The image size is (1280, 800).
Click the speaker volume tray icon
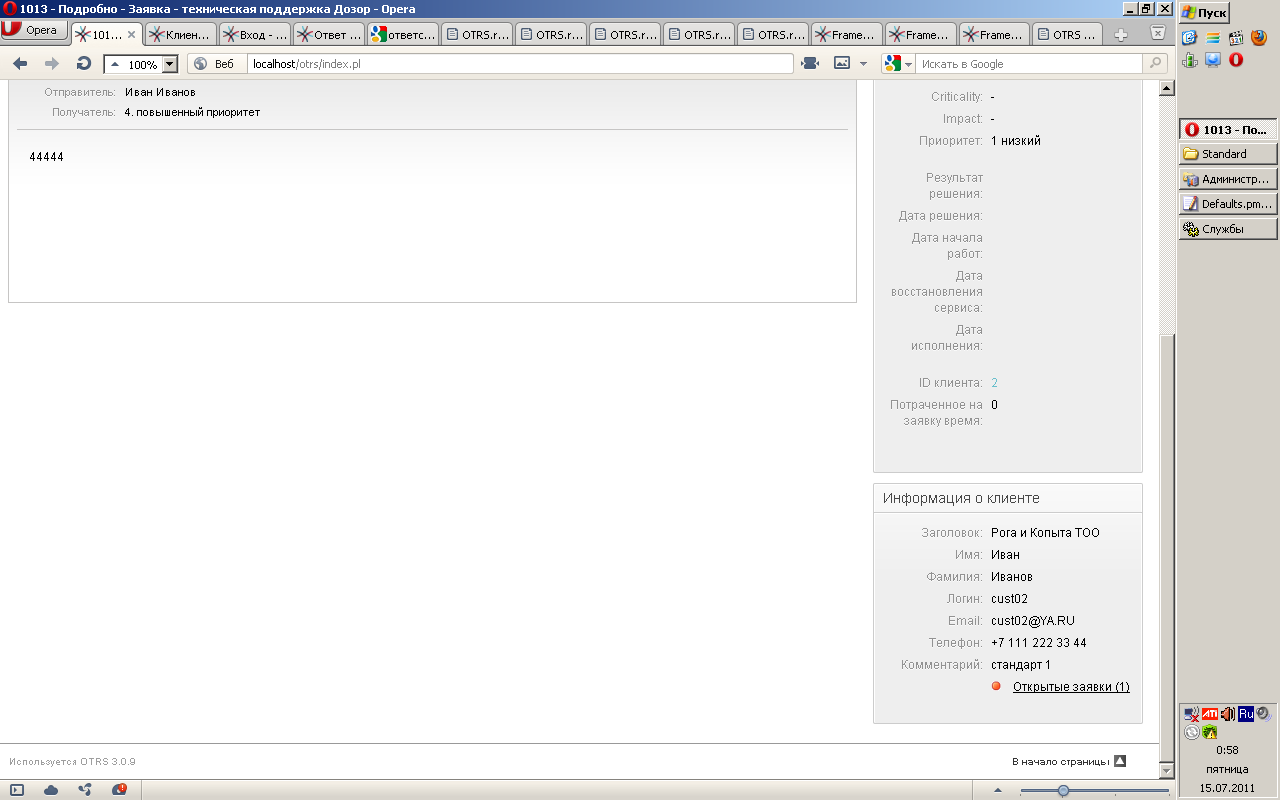tap(1228, 714)
